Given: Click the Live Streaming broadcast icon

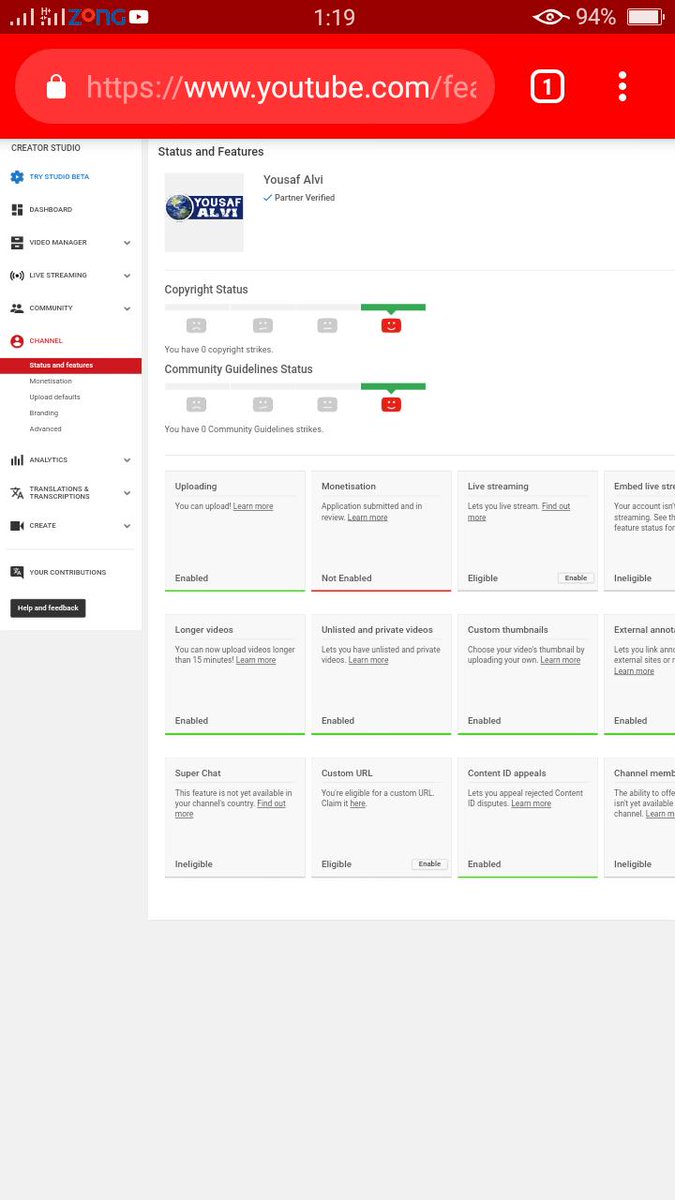Looking at the screenshot, I should [17, 275].
